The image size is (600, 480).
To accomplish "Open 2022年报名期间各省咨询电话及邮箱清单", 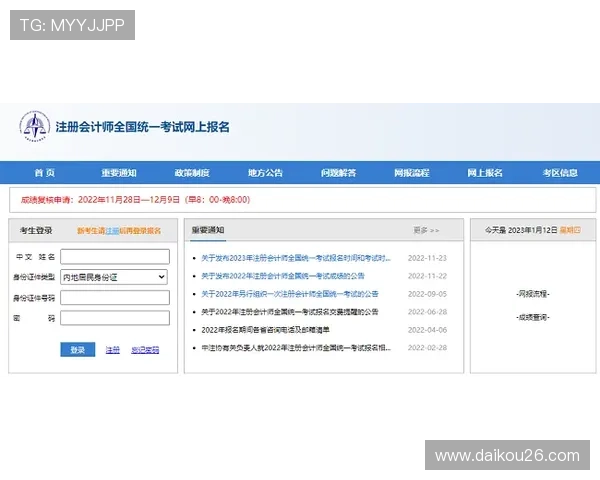I will click(265, 330).
